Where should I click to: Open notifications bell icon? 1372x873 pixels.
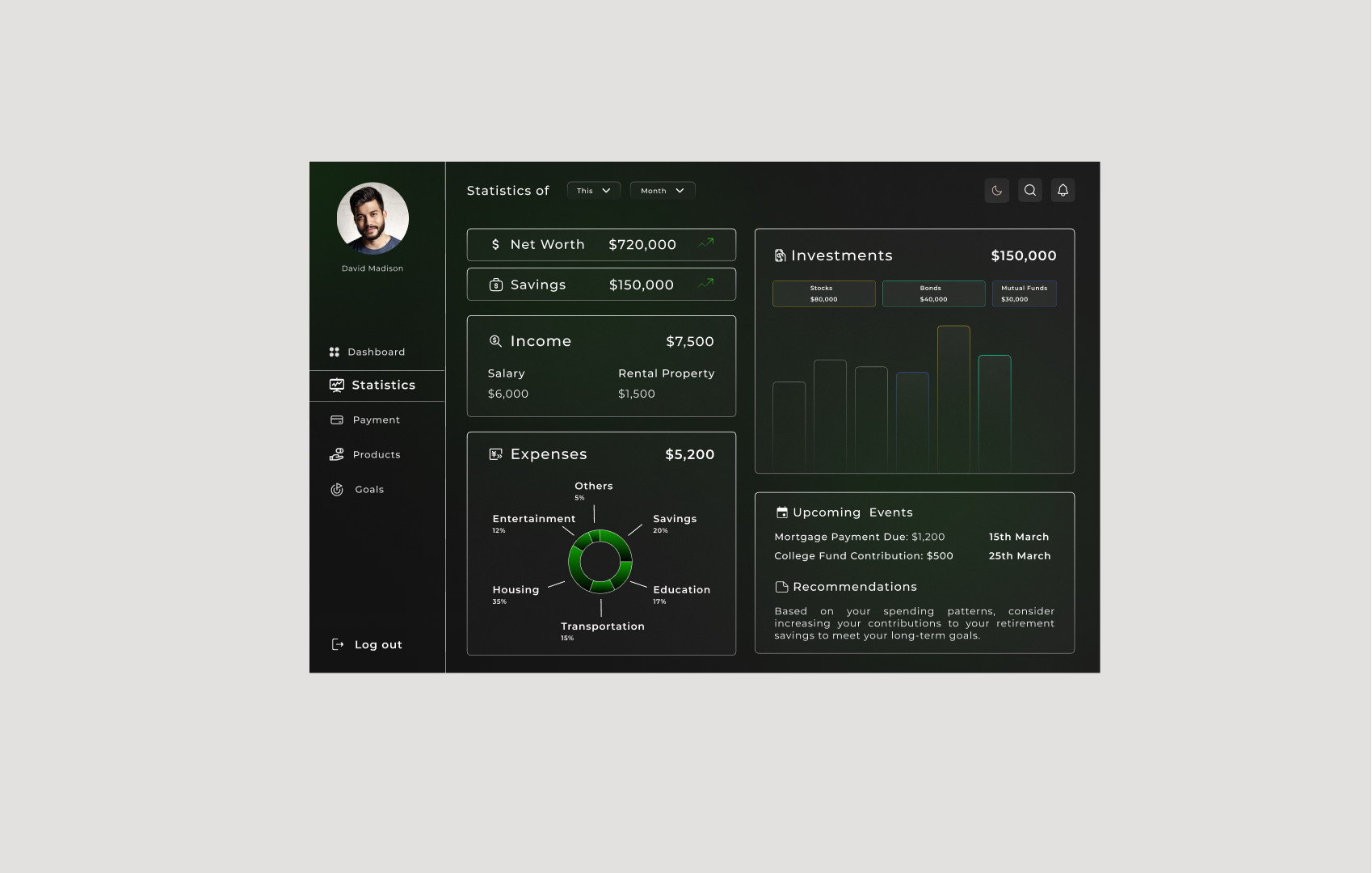coord(1063,191)
